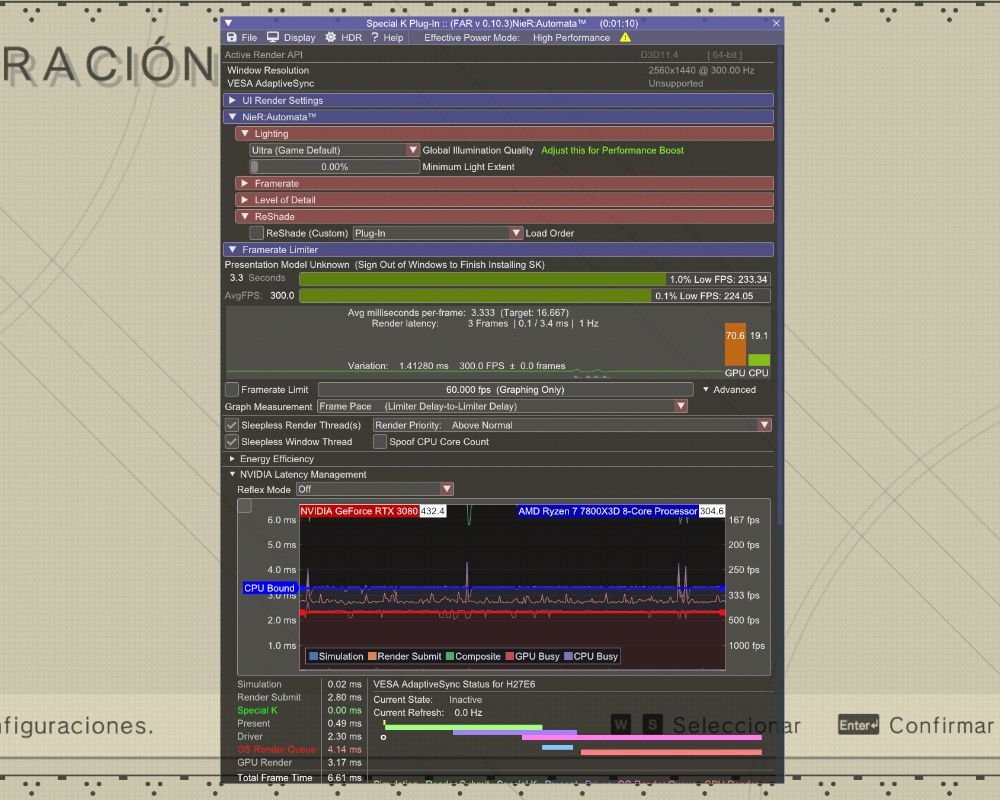Viewport: 1000px width, 800px height.
Task: Click the CPU Bound indicator label
Action: [x=269, y=588]
